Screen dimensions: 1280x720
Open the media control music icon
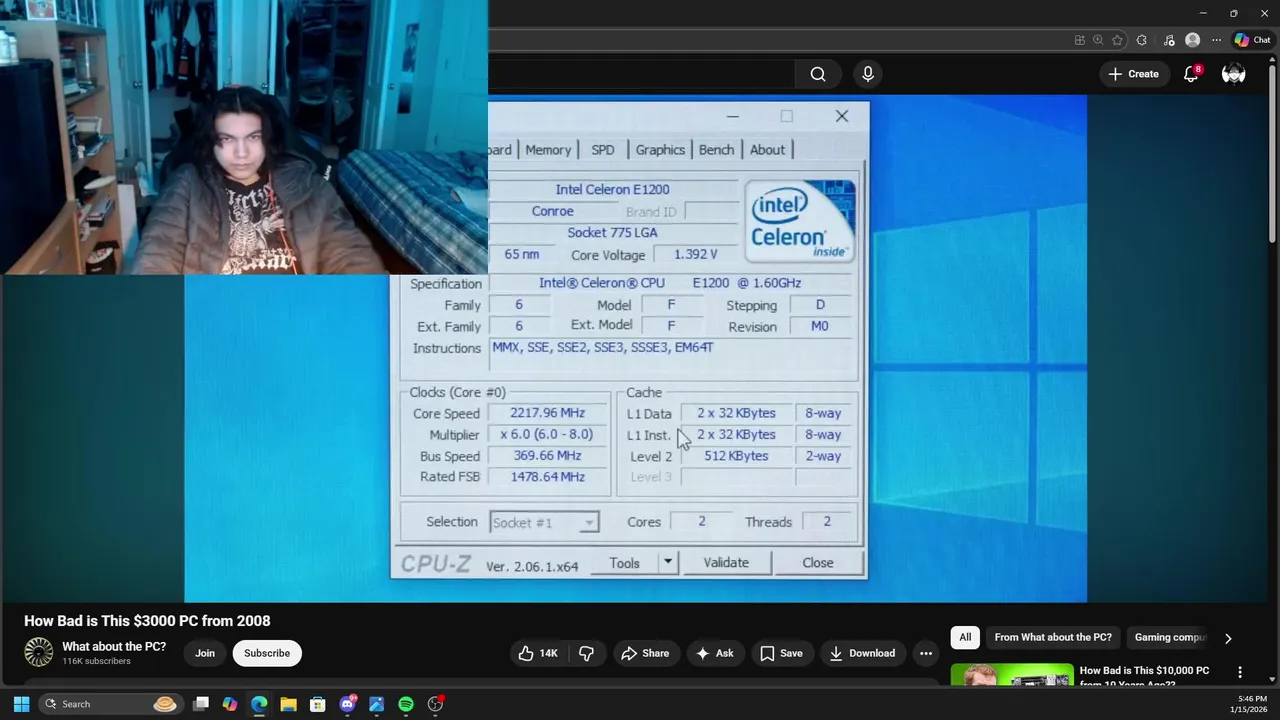(x=1169, y=40)
